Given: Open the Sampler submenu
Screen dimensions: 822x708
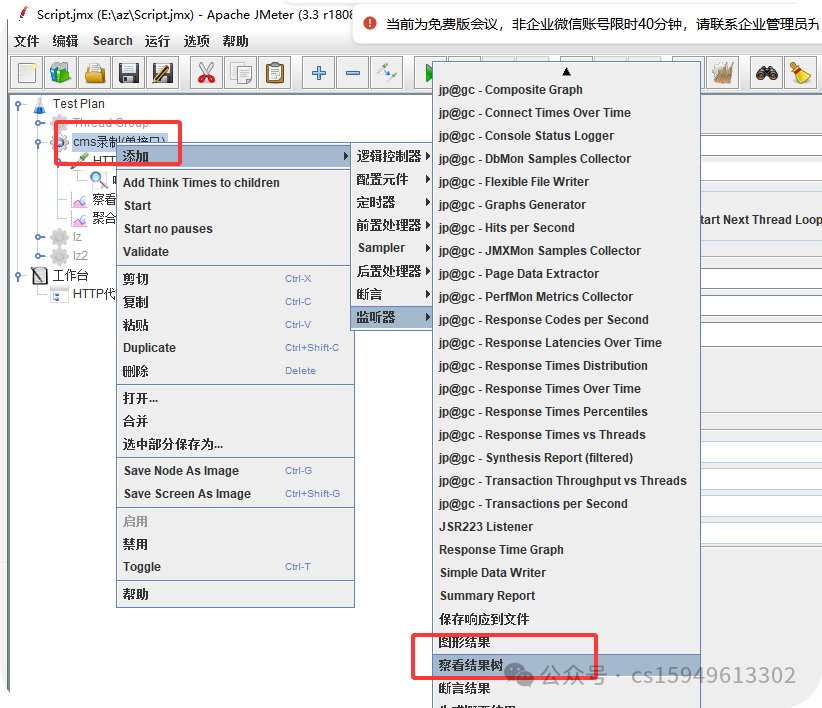Looking at the screenshot, I should click(x=392, y=248).
